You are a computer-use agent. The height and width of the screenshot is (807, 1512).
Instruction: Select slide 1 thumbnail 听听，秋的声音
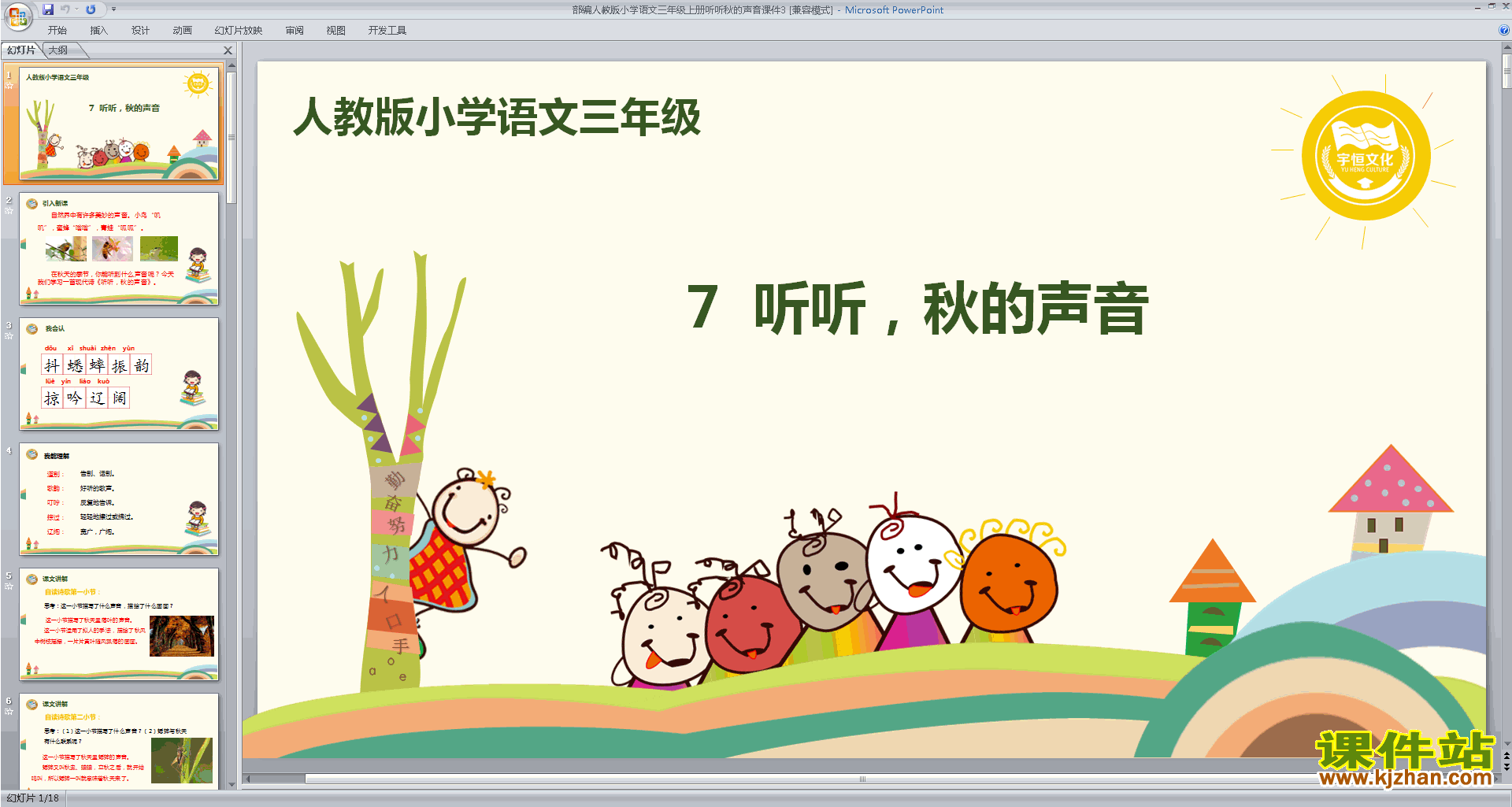(x=119, y=124)
